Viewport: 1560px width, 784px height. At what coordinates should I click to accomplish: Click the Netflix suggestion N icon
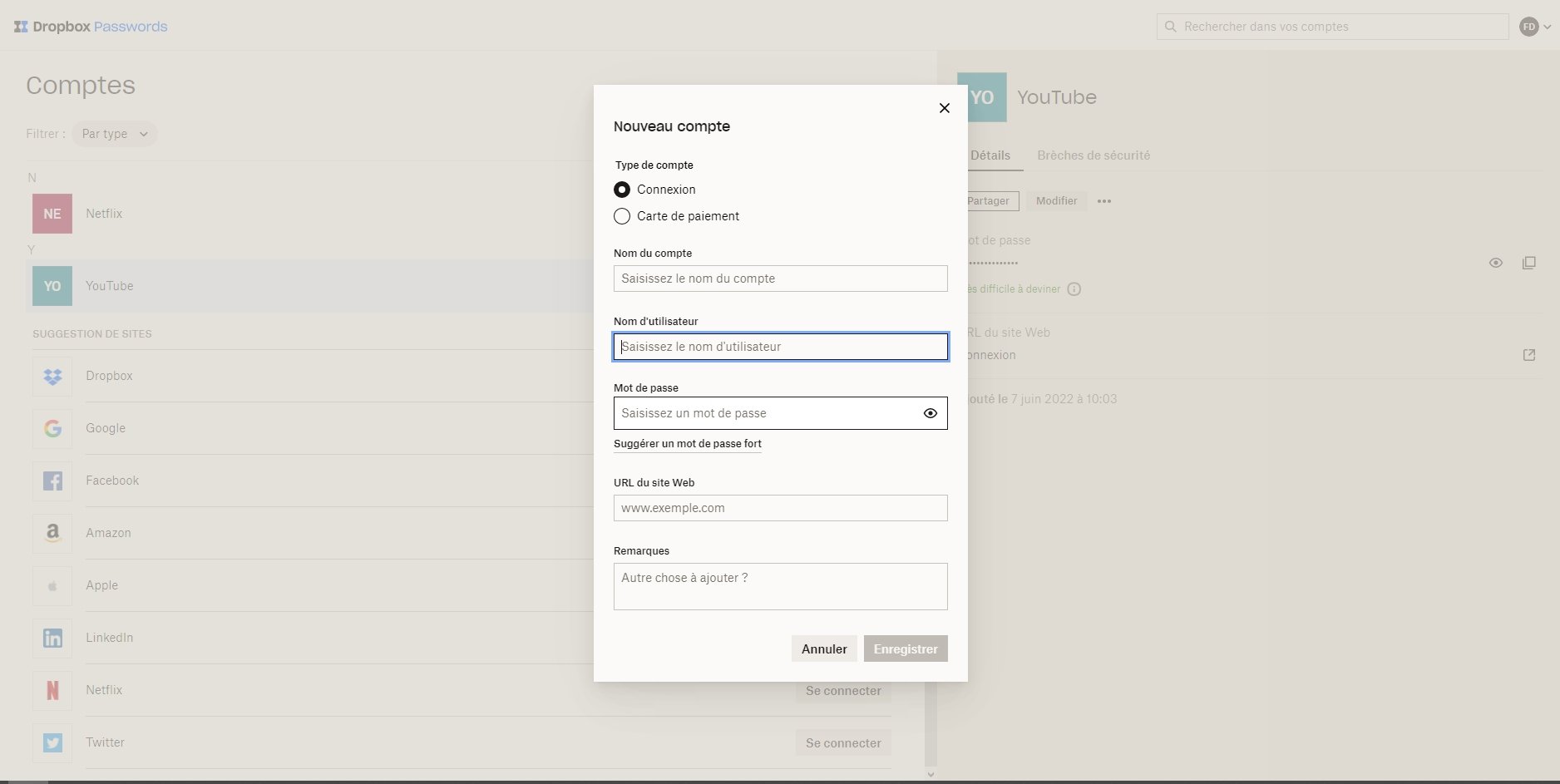pyautogui.click(x=52, y=690)
